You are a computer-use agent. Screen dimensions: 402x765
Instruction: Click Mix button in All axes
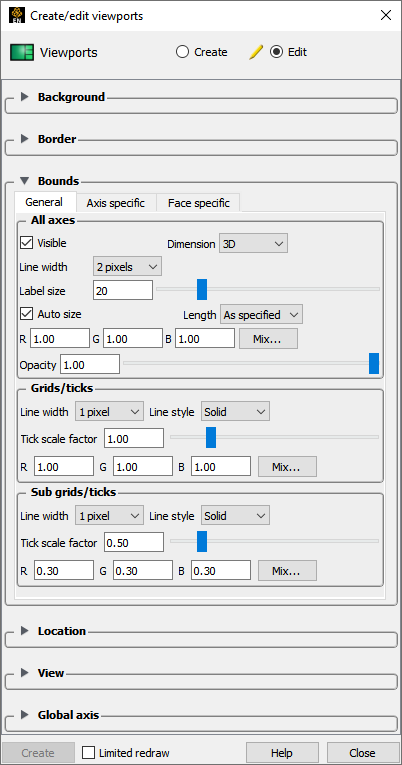tap(268, 339)
